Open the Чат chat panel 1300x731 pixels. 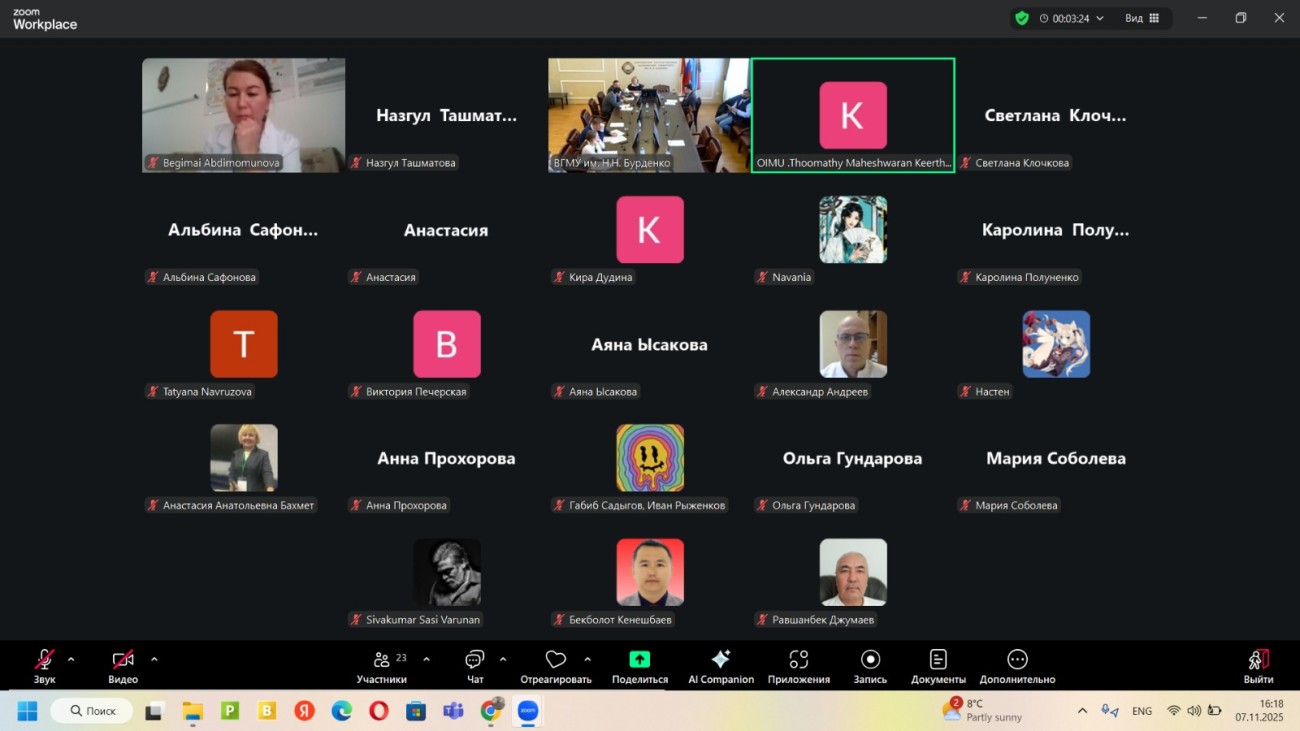pos(475,666)
